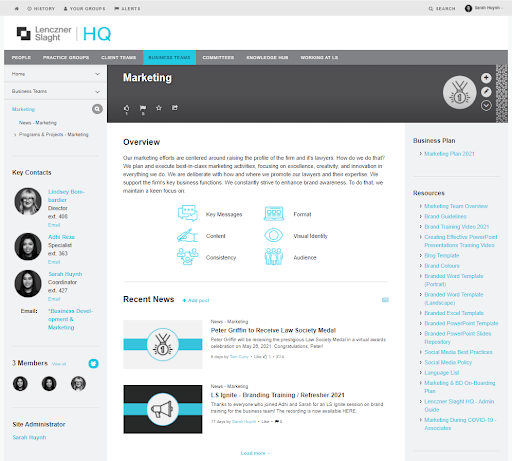512x461 pixels.
Task: Open the Sarah Huynh user profile menu
Action: (484, 8)
